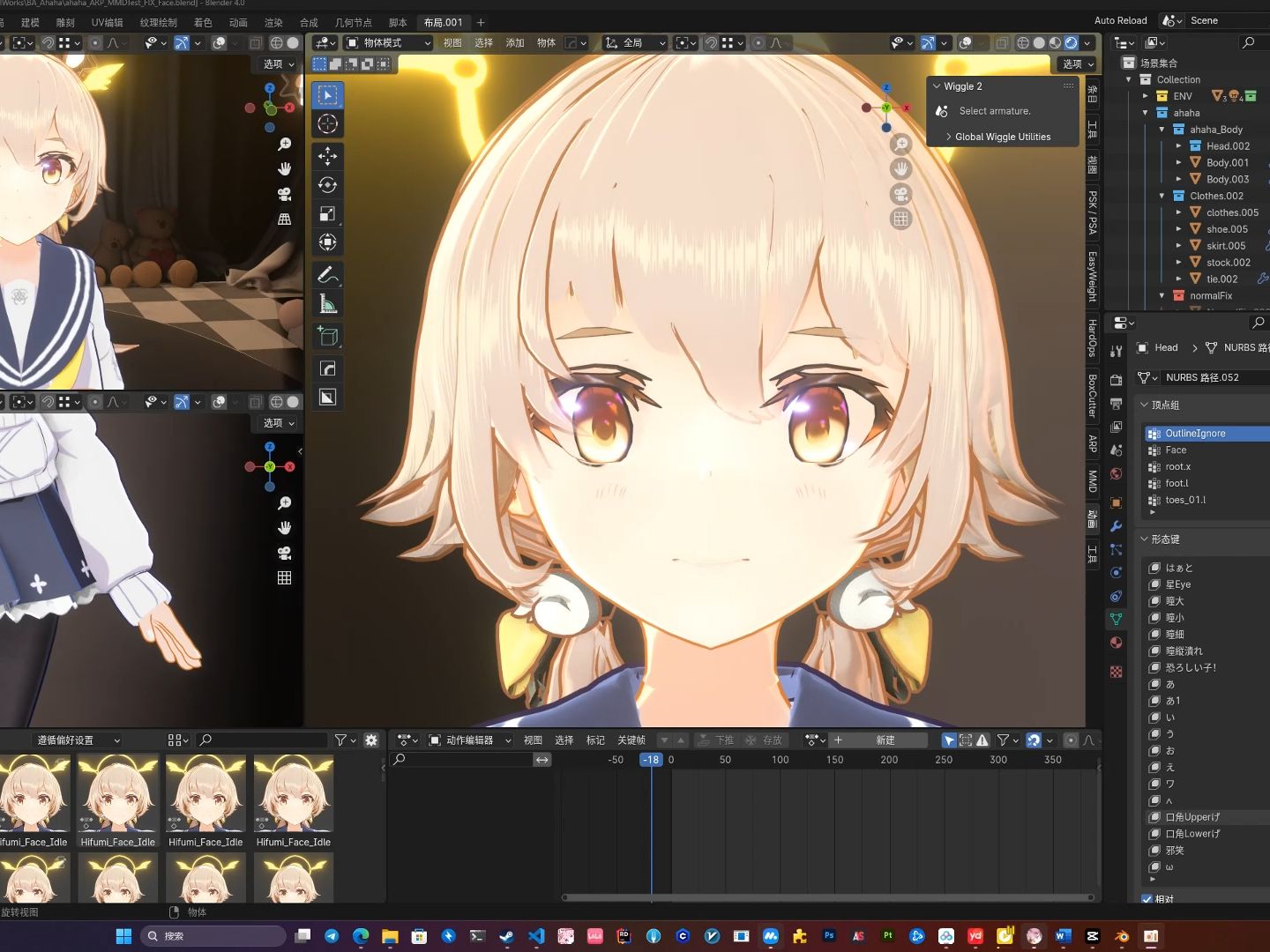Open Tool properties tab
Viewport: 1270px width, 952px height.
pyautogui.click(x=1116, y=351)
